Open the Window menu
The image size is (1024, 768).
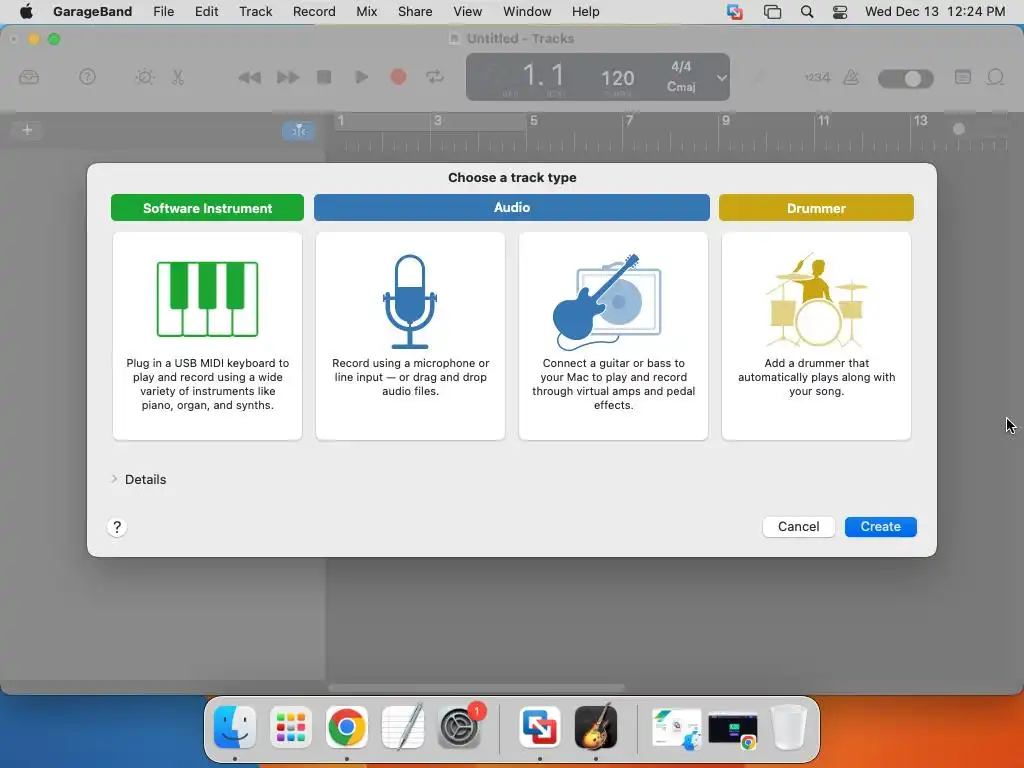coord(527,12)
